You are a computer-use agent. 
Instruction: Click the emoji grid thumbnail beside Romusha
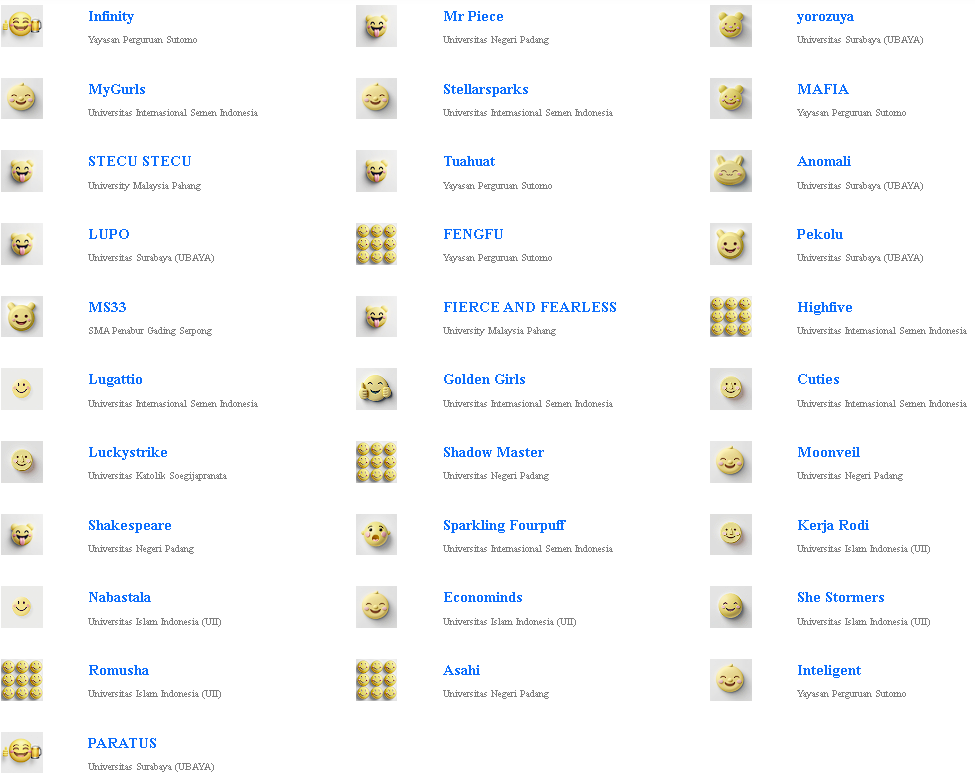[22, 680]
